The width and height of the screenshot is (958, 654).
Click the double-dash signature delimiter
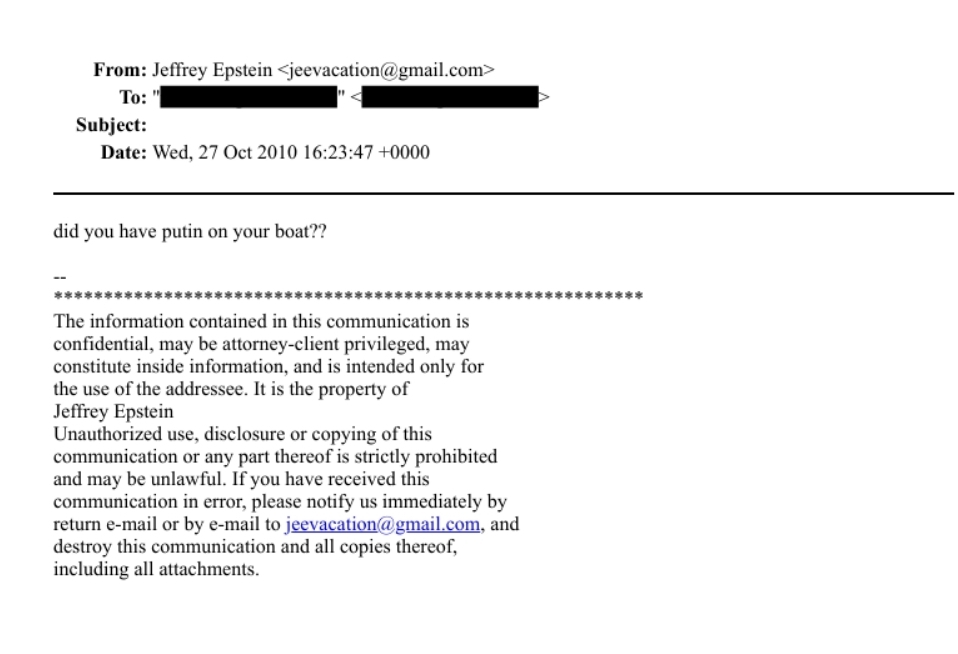coord(59,276)
